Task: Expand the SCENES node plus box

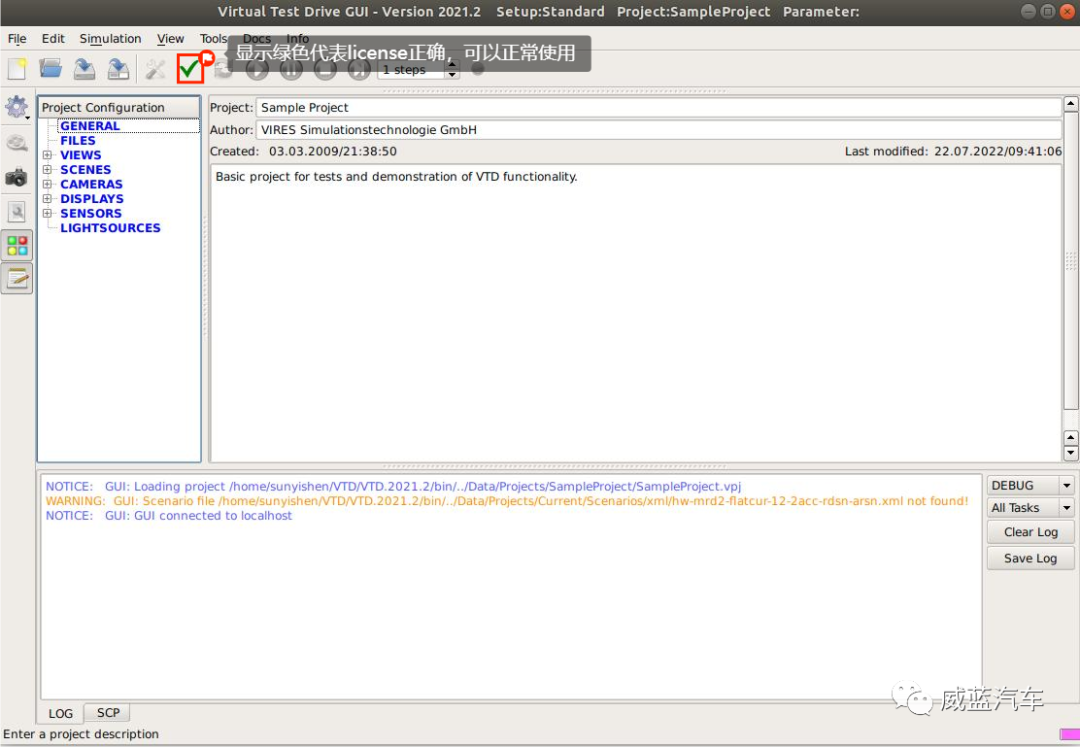Action: (x=47, y=169)
